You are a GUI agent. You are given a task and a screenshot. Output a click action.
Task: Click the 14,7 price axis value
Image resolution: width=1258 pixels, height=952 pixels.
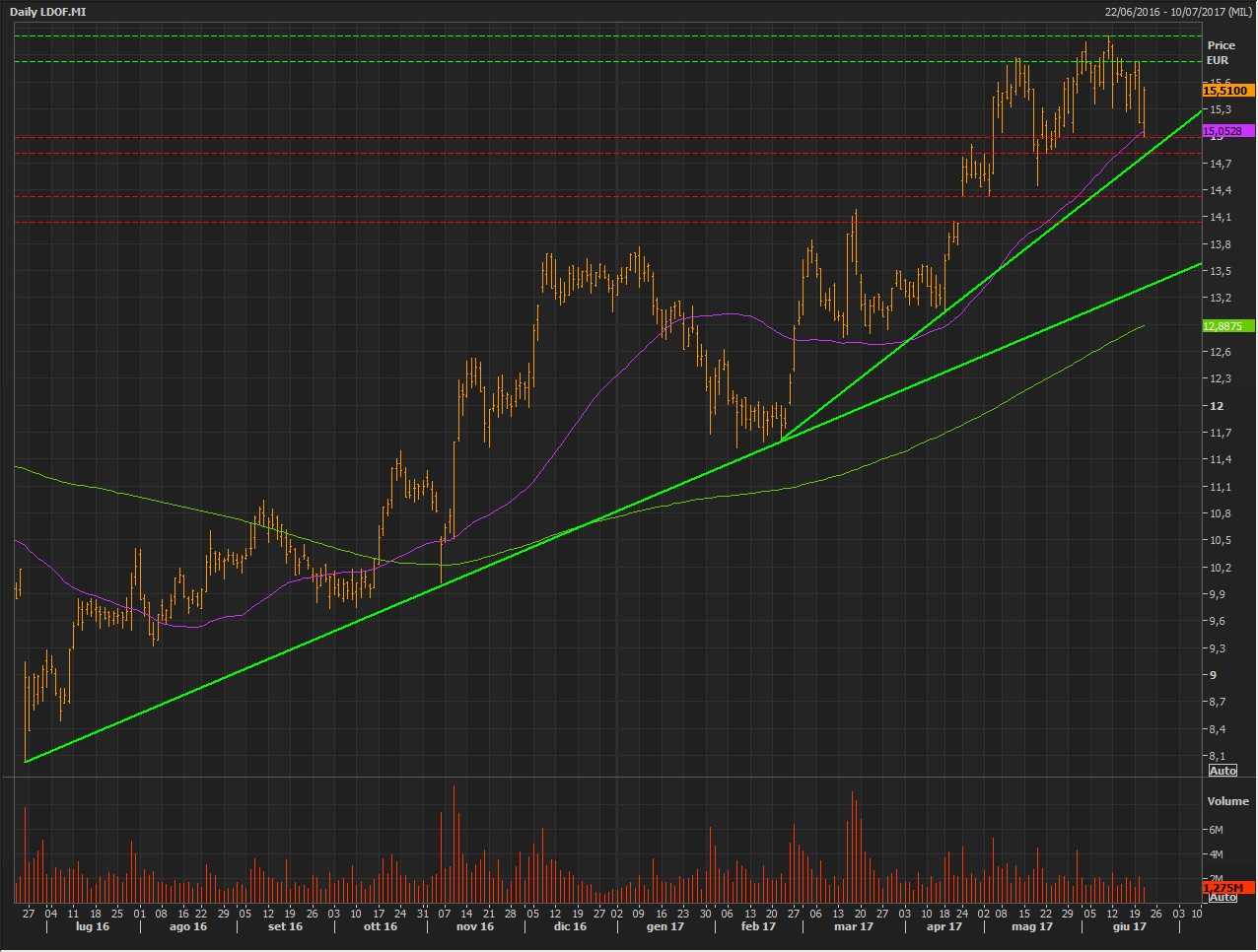click(x=1220, y=164)
